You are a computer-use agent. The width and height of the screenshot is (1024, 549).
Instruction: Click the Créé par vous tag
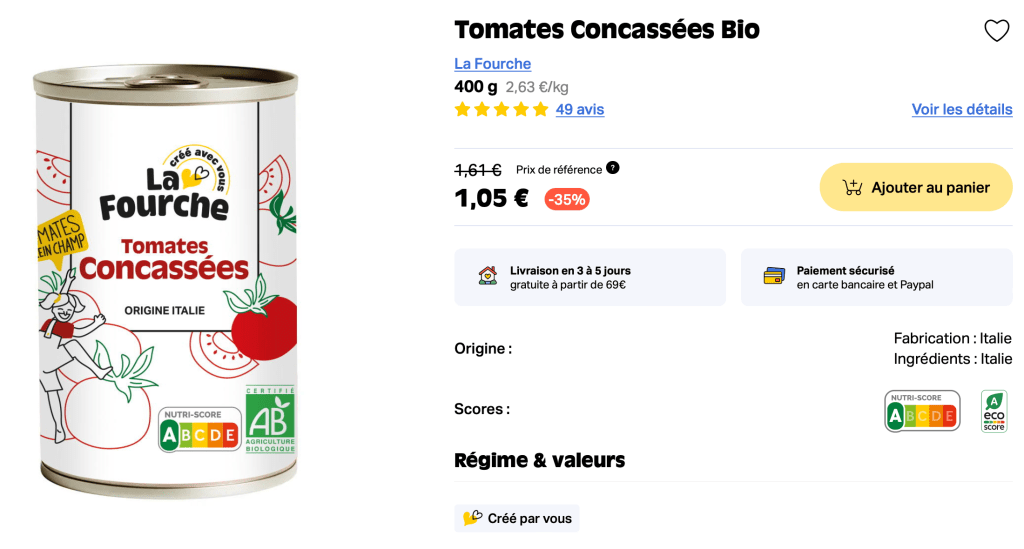pos(517,519)
